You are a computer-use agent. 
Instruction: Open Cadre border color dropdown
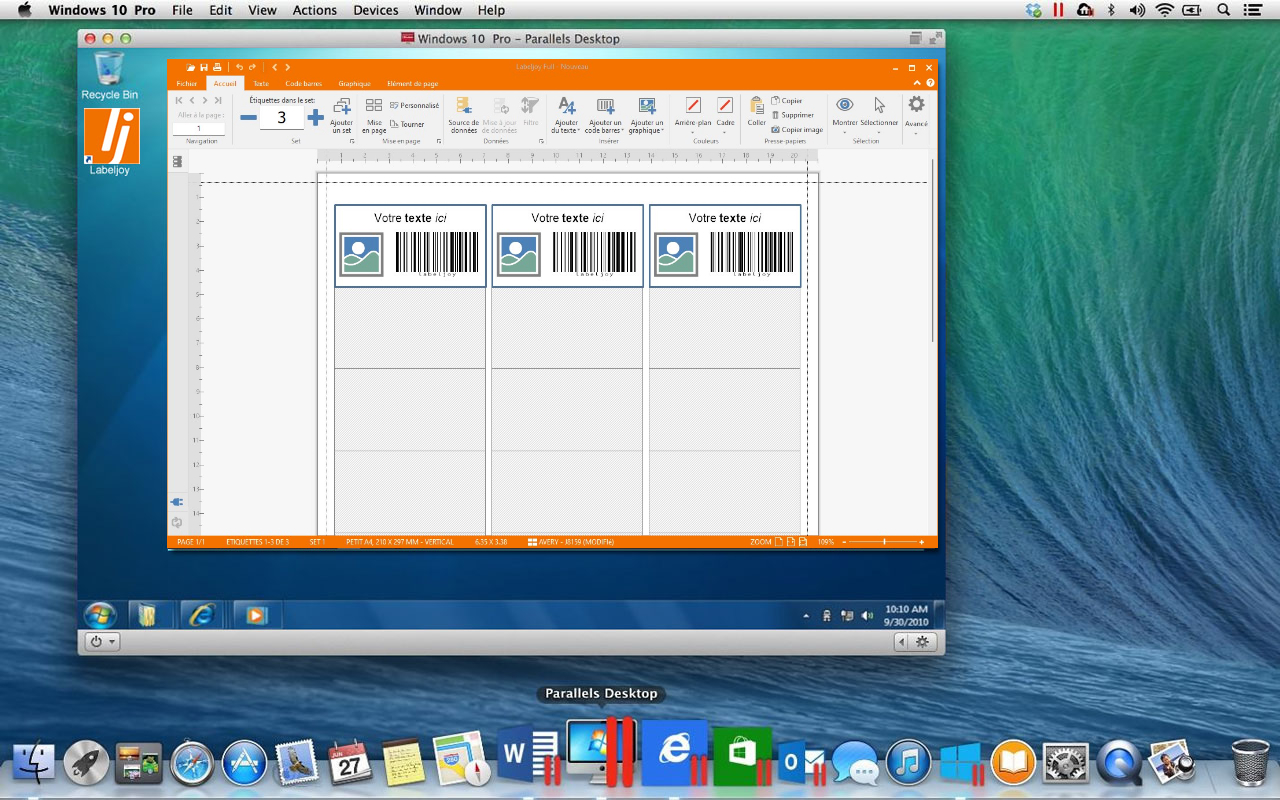(725, 116)
